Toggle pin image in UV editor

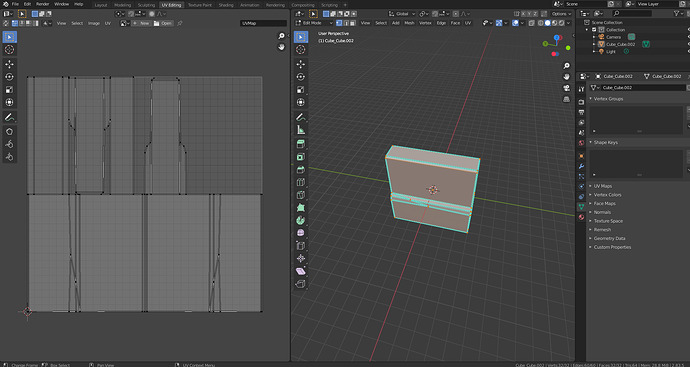180,23
